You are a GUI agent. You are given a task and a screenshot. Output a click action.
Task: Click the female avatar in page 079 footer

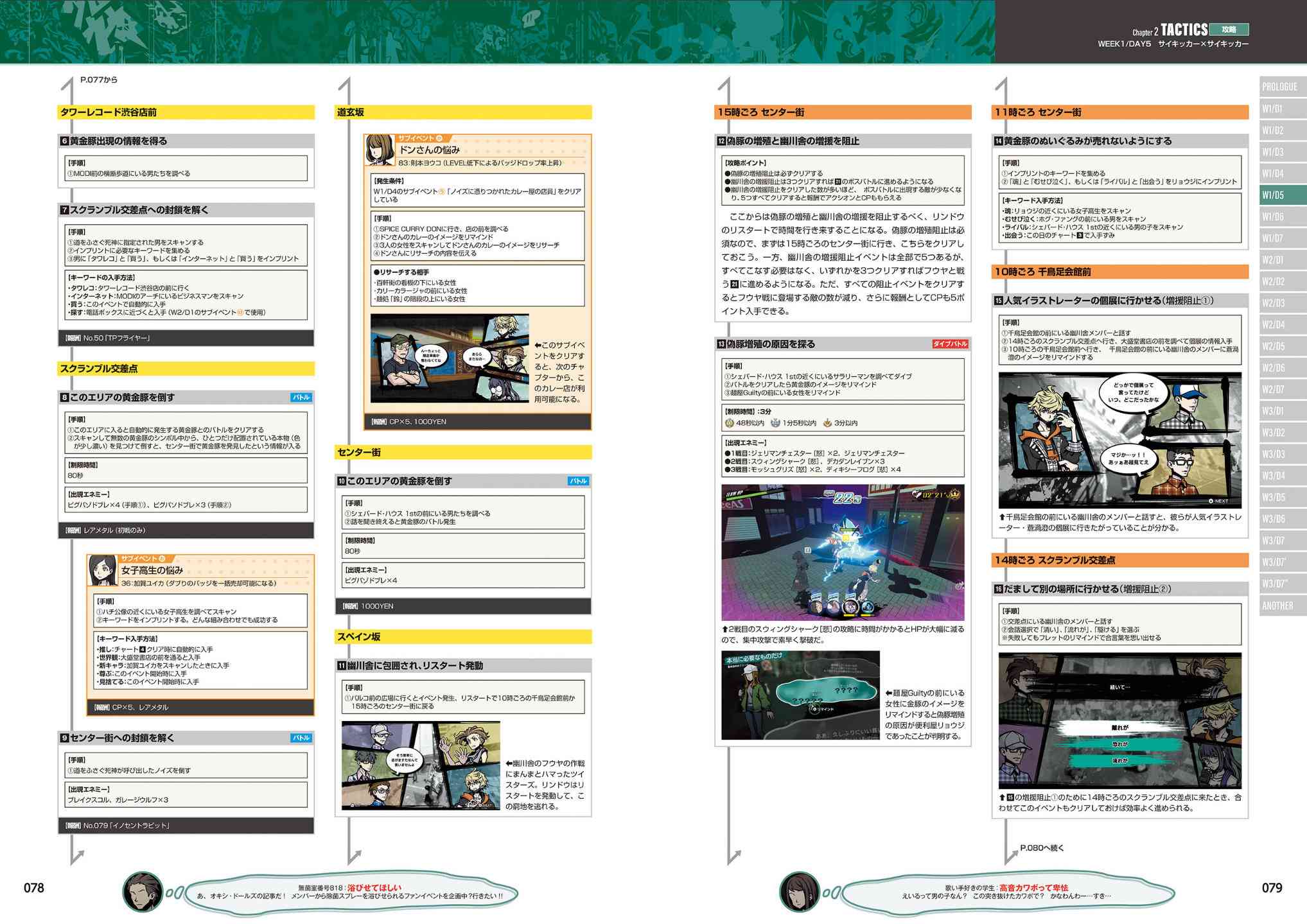click(800, 891)
